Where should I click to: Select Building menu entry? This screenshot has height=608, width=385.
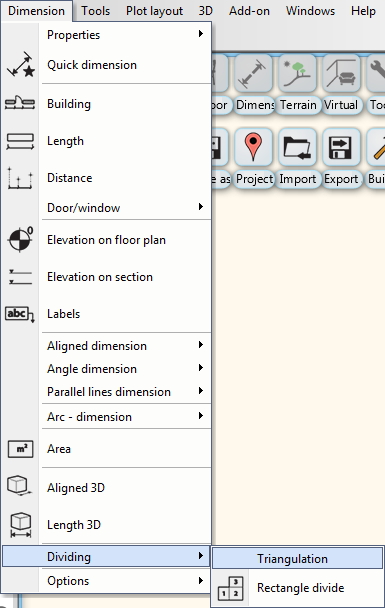107,104
